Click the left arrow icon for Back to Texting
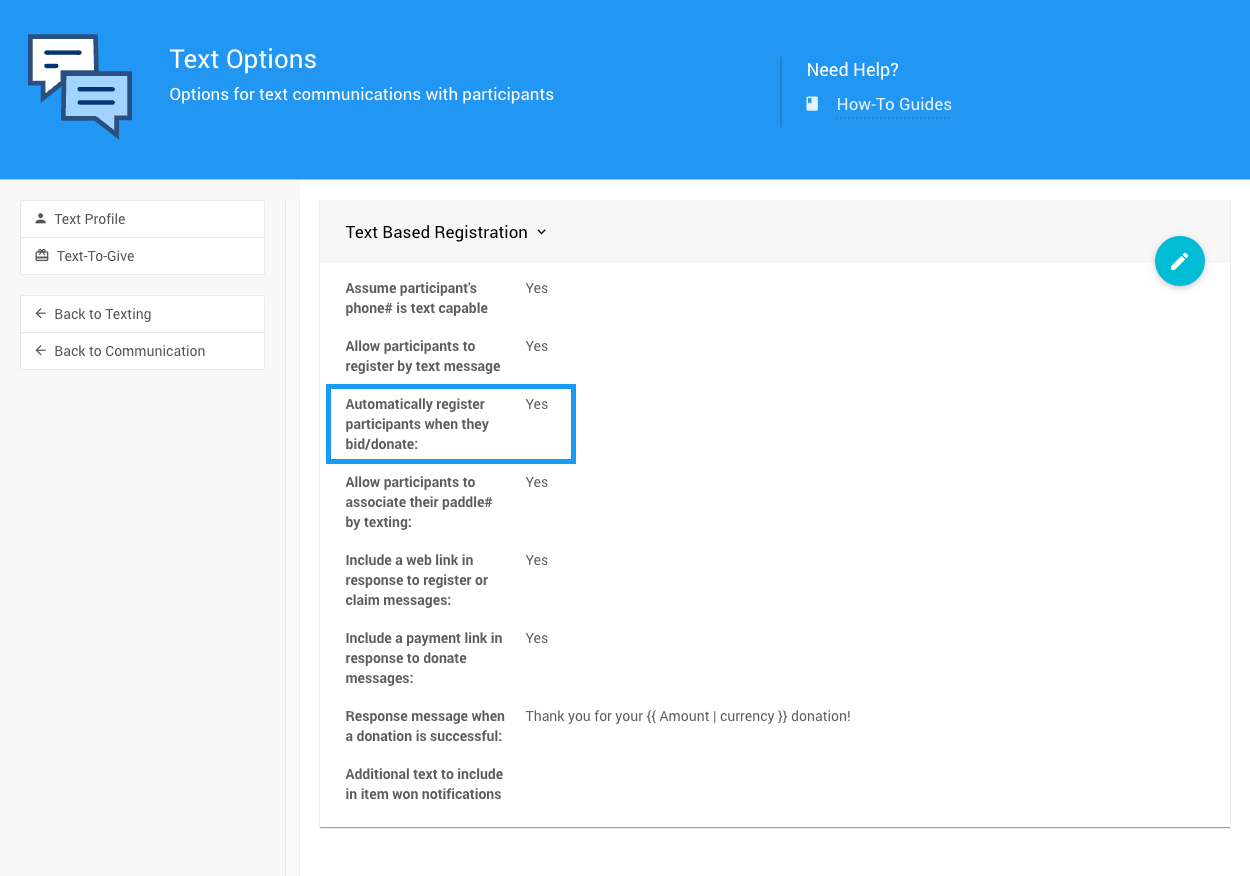Screen dimensions: 1250x876 click(x=40, y=314)
